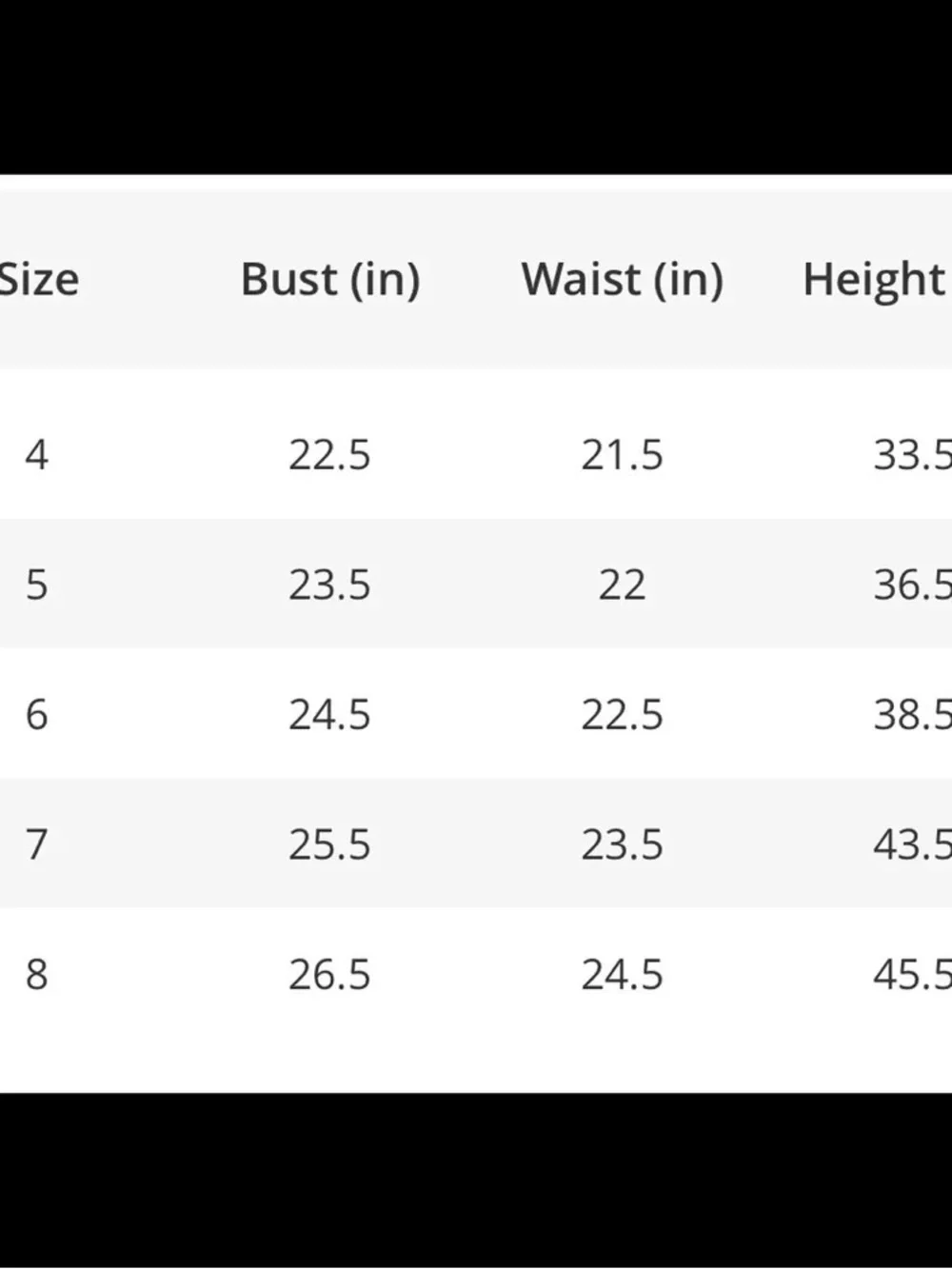Click the 45.5 height value

[x=912, y=974]
